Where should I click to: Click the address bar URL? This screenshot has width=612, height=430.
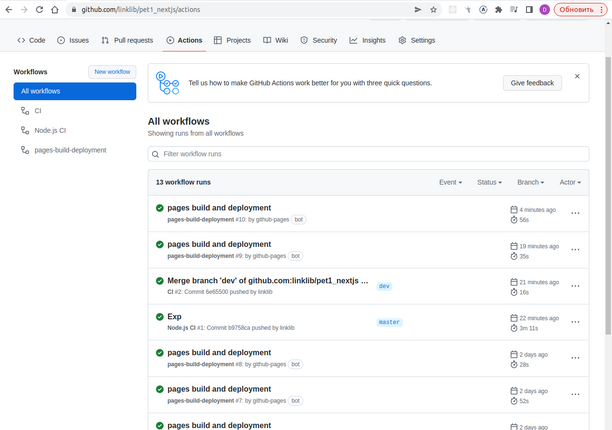click(141, 10)
